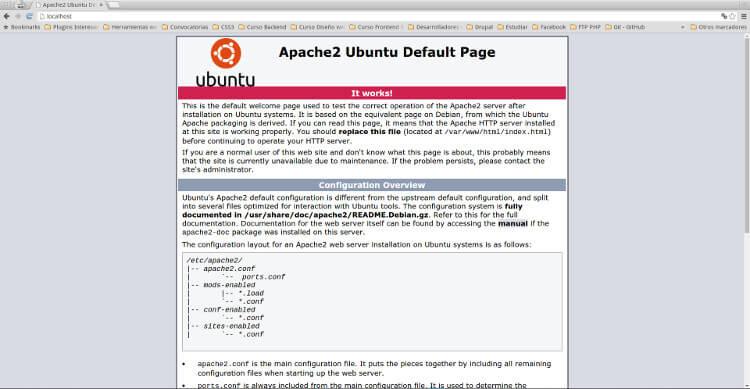Open the Curso Diseño bookmark folder
The image size is (750, 389).
[x=317, y=27]
